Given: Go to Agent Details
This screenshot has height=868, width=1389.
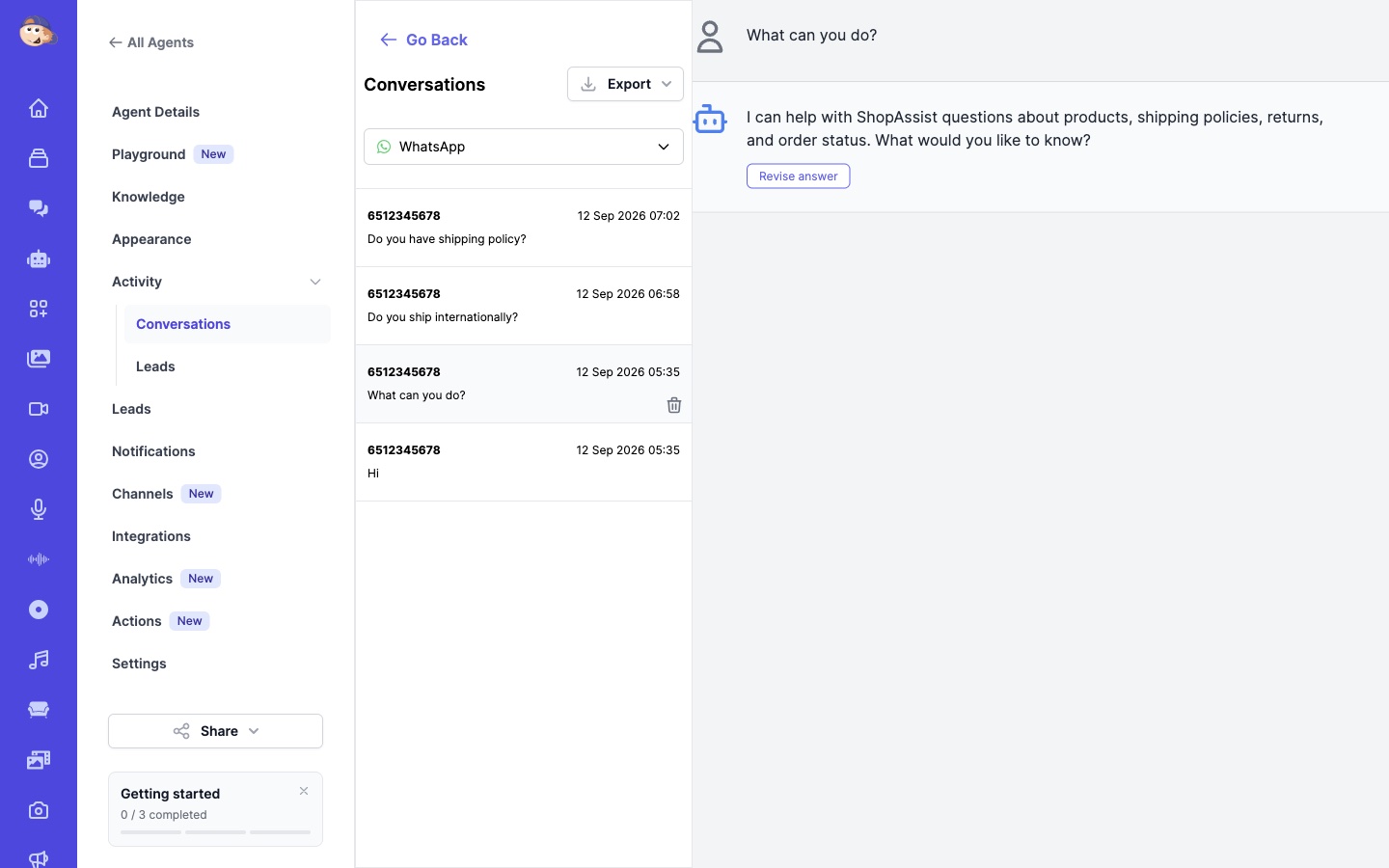Looking at the screenshot, I should [x=155, y=112].
